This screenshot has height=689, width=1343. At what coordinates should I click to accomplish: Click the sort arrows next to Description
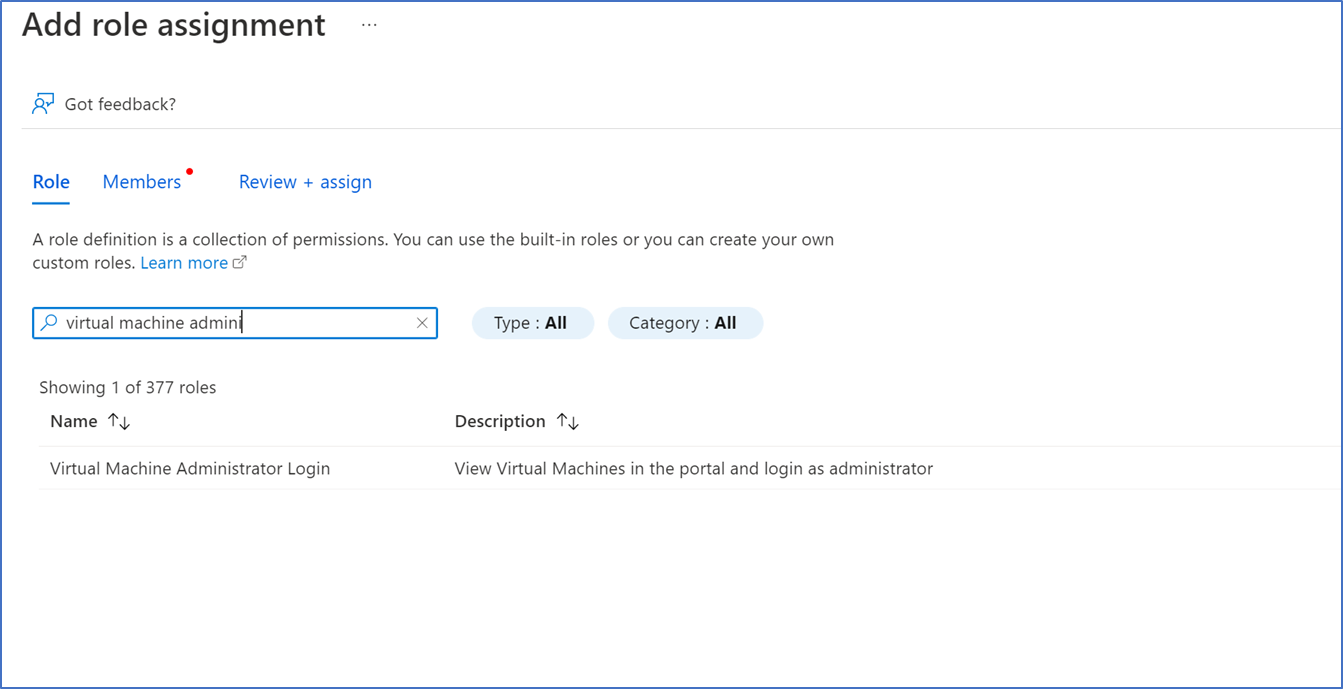pos(568,422)
